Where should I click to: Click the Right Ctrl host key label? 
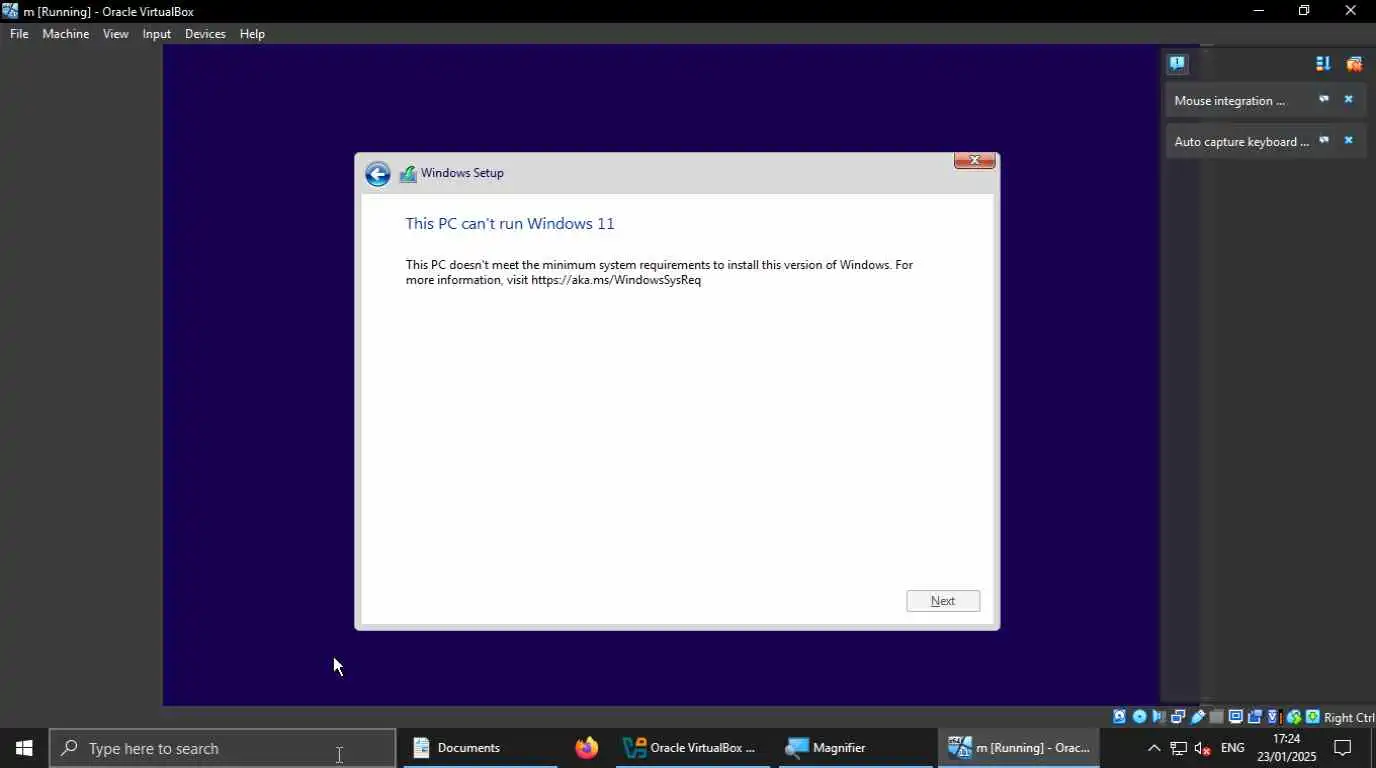[1349, 718]
